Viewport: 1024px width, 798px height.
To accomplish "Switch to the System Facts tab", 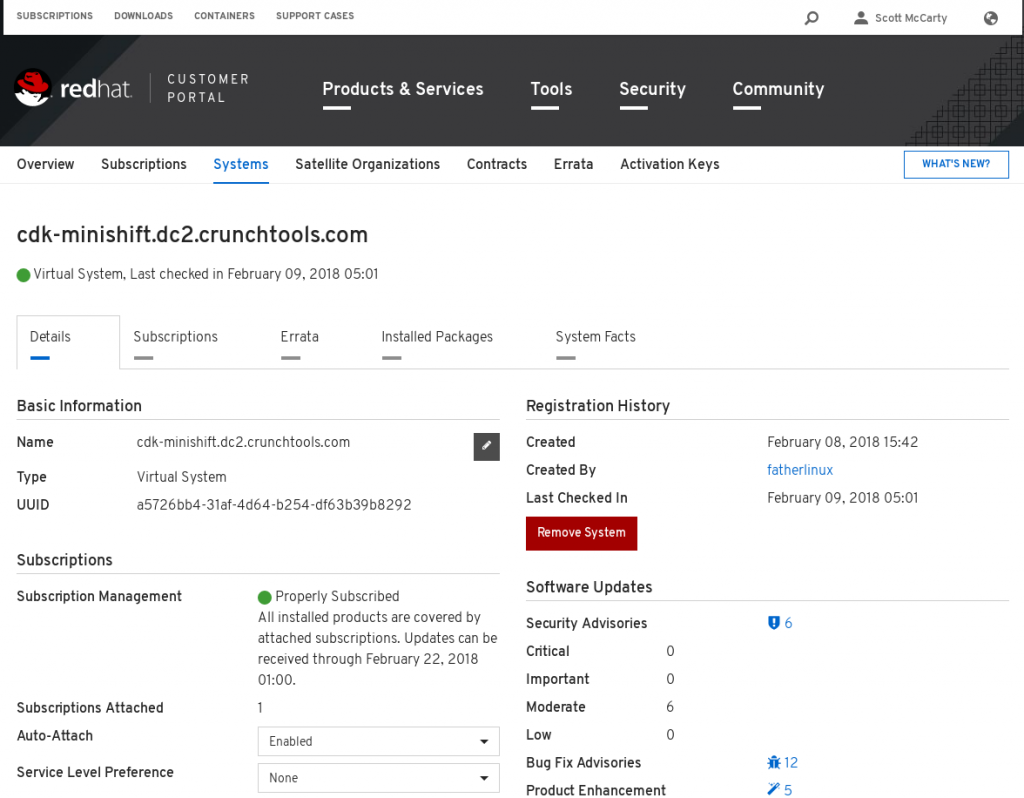I will [x=595, y=337].
